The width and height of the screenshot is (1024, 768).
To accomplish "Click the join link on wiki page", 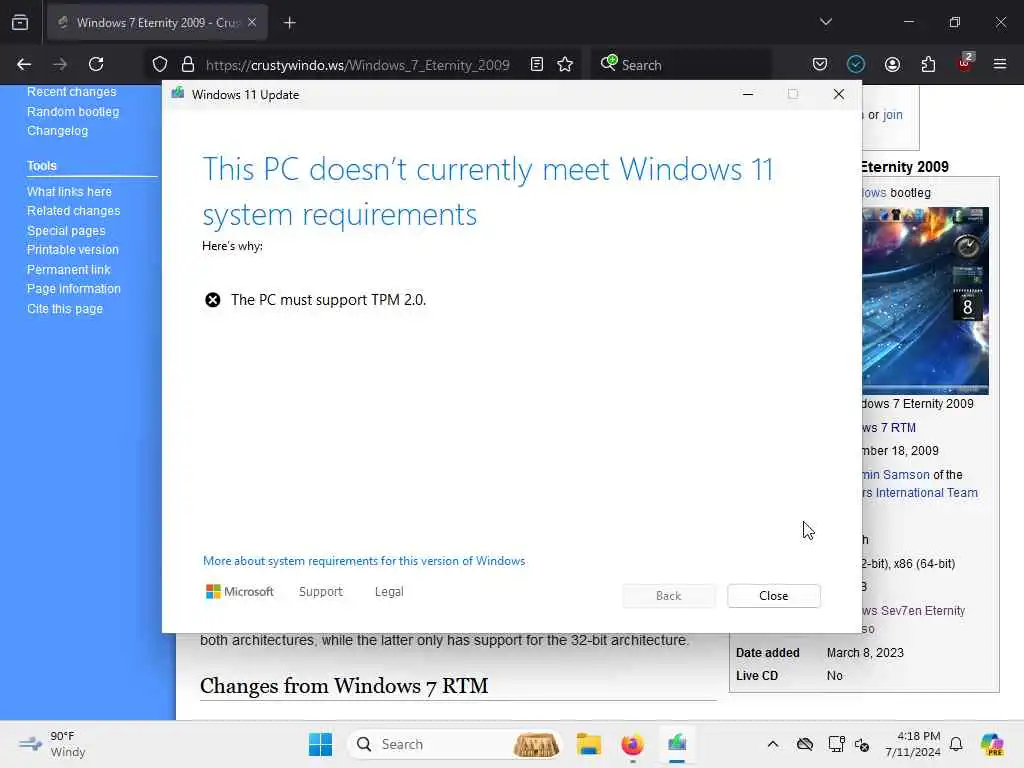I will click(x=893, y=115).
